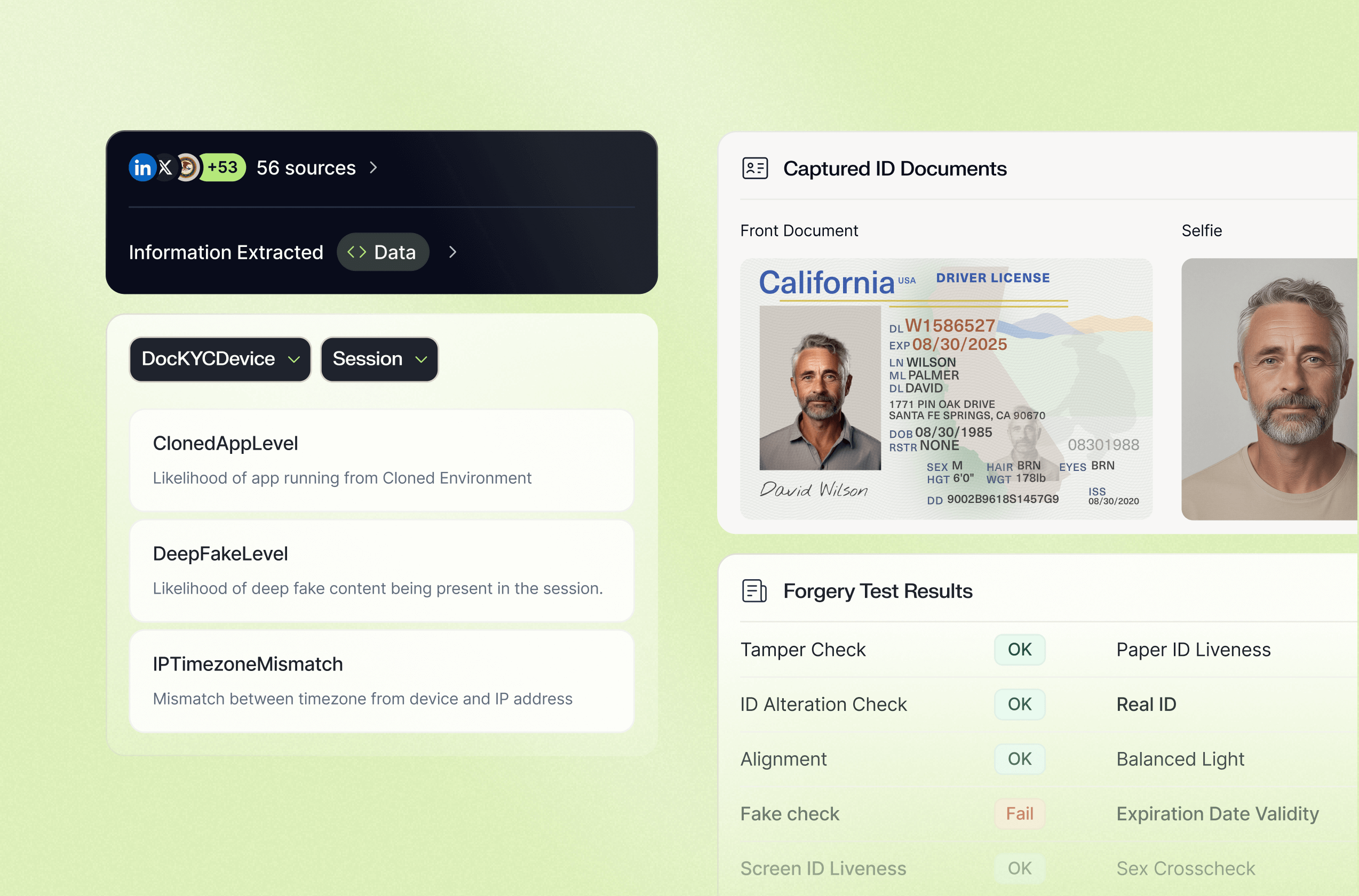The image size is (1359, 896).
Task: Select the ClonedAppLevel item
Action: point(382,460)
